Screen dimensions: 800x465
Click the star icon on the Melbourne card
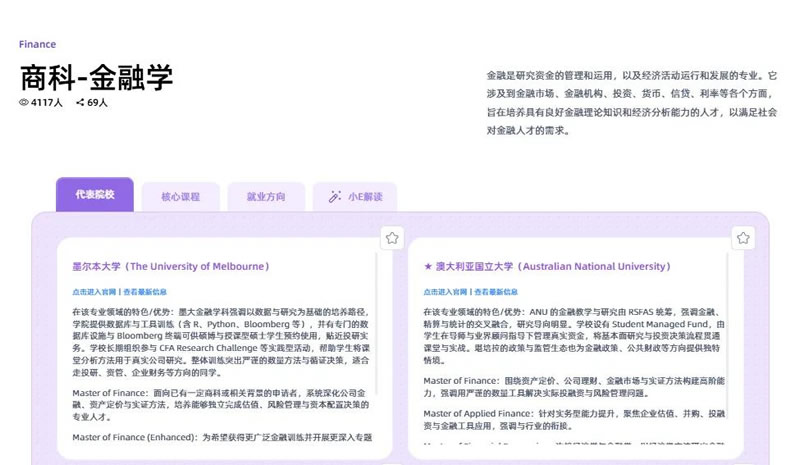(392, 238)
